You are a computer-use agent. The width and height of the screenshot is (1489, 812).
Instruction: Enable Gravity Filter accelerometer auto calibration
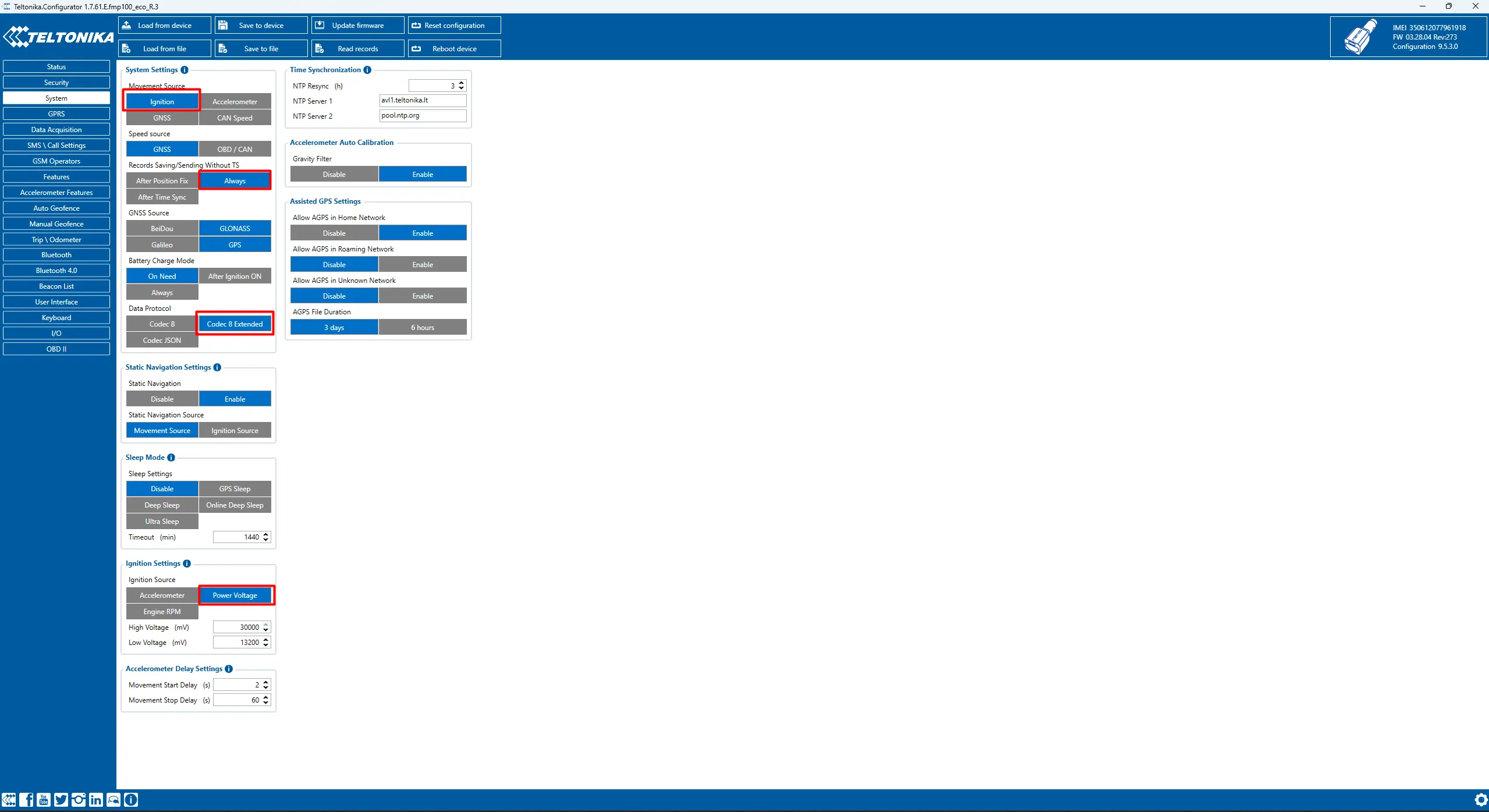421,174
